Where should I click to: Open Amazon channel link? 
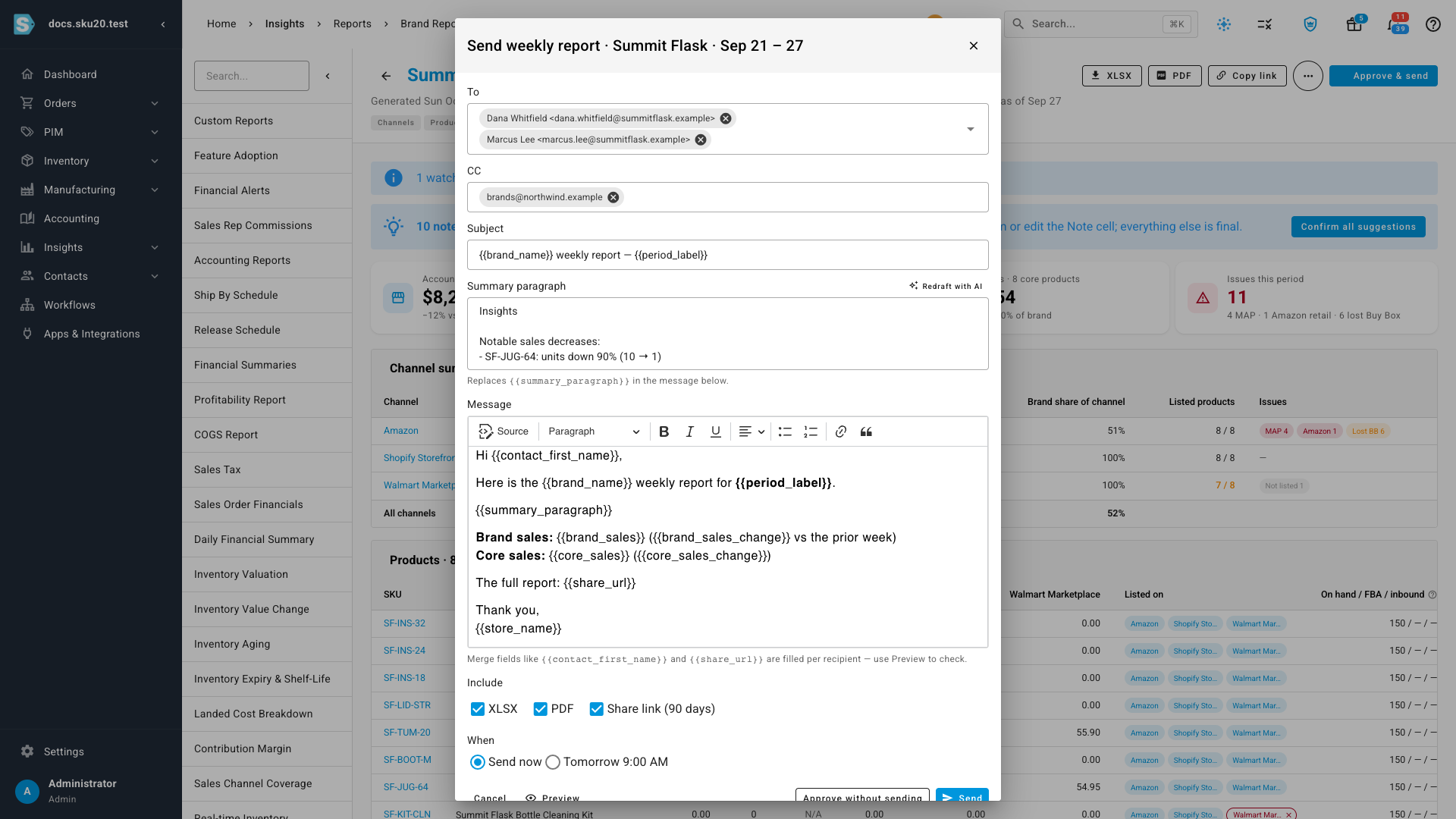(x=400, y=431)
